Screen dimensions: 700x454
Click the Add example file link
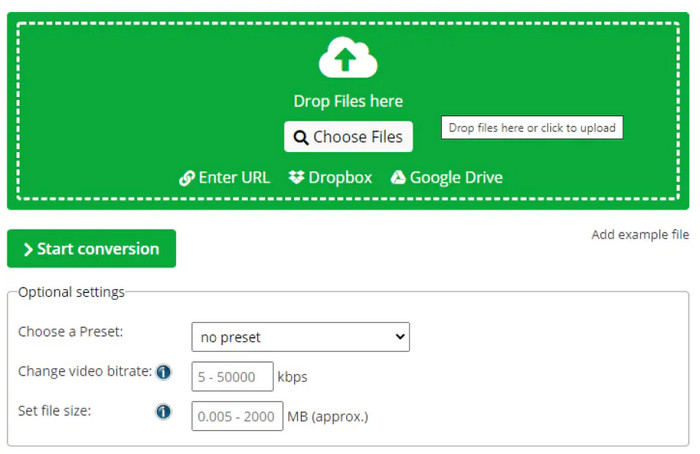[640, 235]
